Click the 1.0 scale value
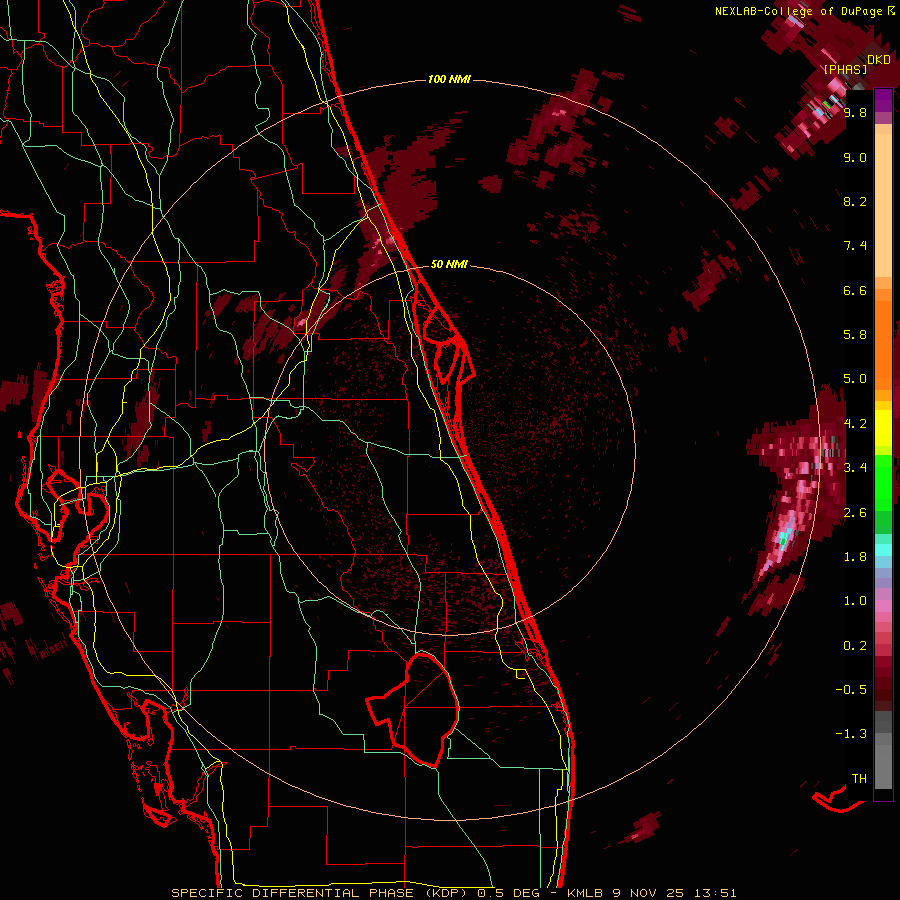The height and width of the screenshot is (900, 900). click(x=855, y=601)
